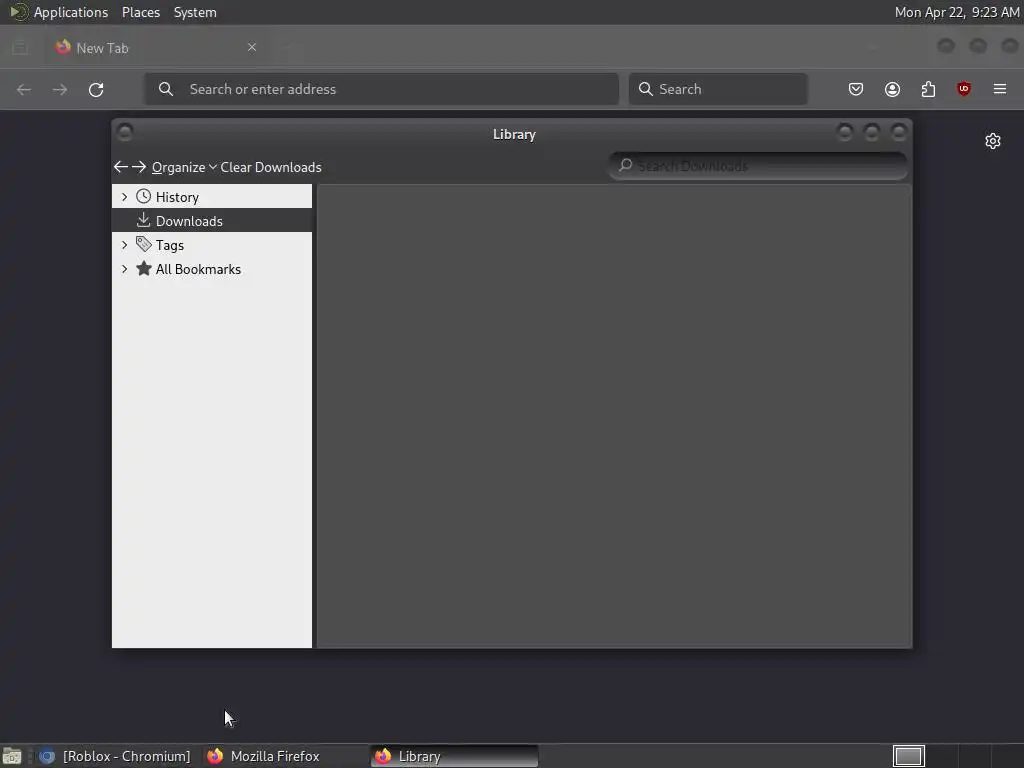Image resolution: width=1024 pixels, height=768 pixels.
Task: Open the Firefox account icon
Action: point(892,89)
